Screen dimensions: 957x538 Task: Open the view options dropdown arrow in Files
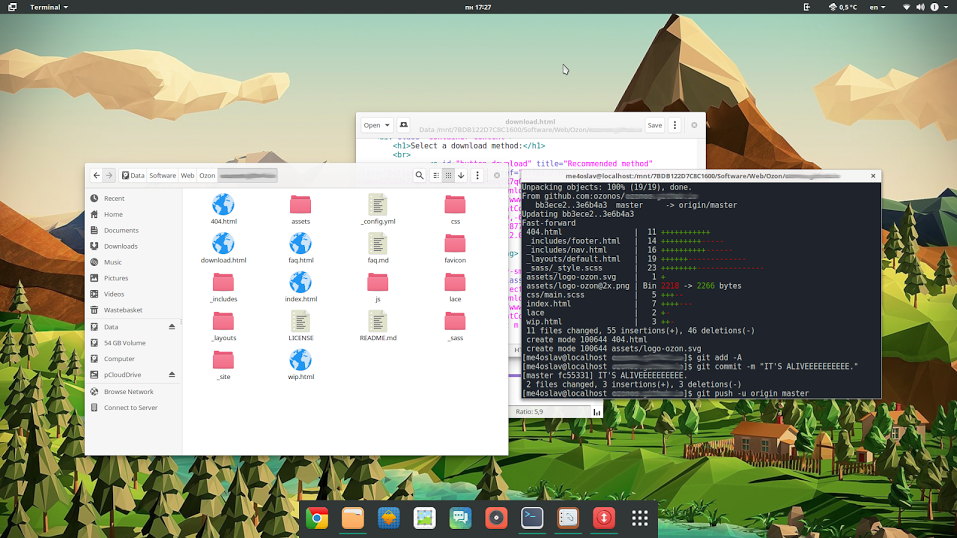click(x=461, y=175)
